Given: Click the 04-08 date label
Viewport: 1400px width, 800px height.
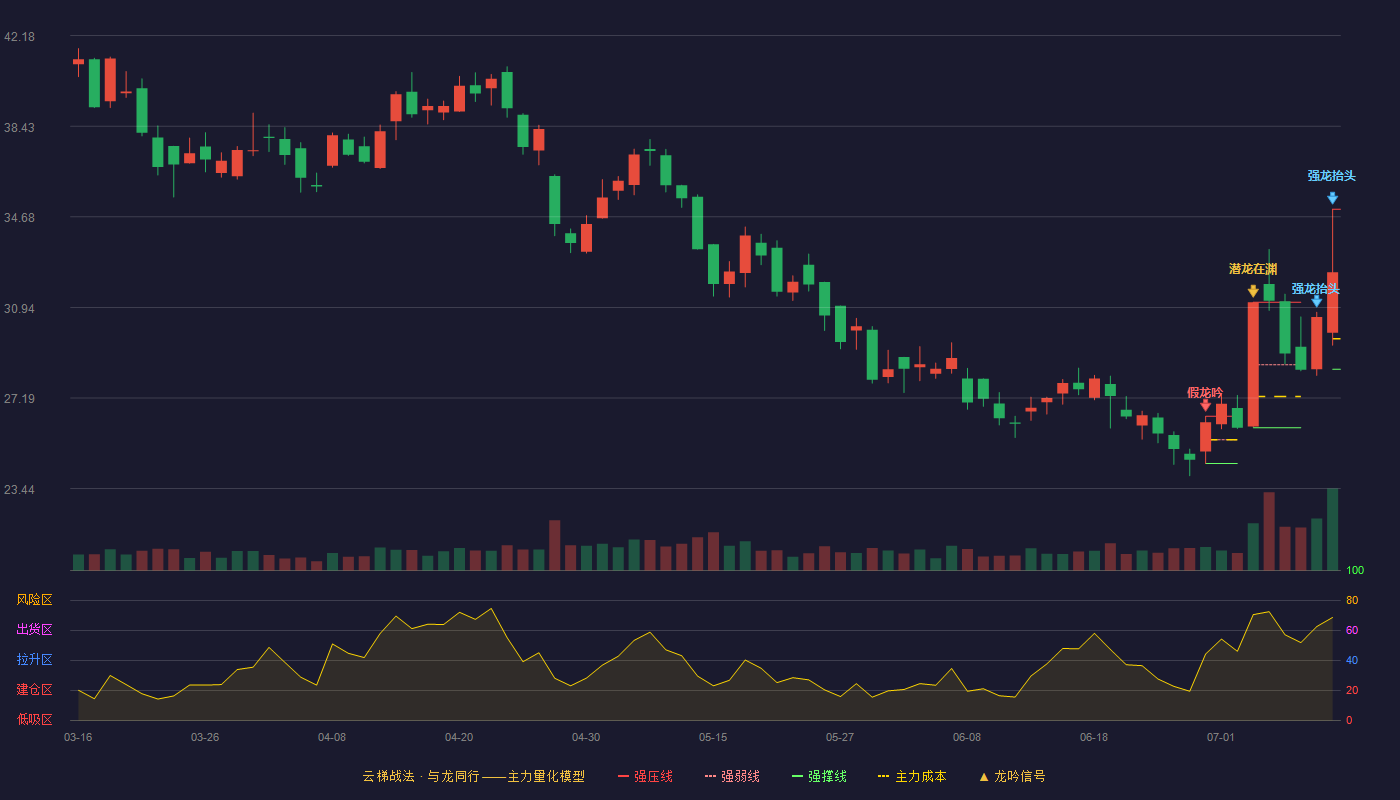Looking at the screenshot, I should [x=332, y=737].
